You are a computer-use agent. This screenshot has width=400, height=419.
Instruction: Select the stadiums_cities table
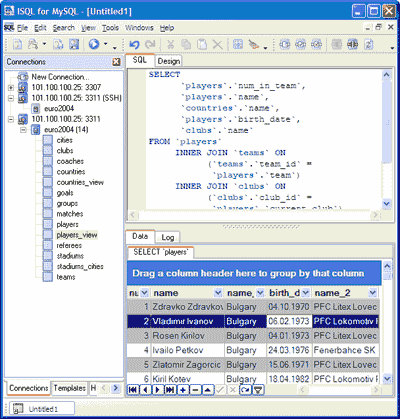[80, 266]
